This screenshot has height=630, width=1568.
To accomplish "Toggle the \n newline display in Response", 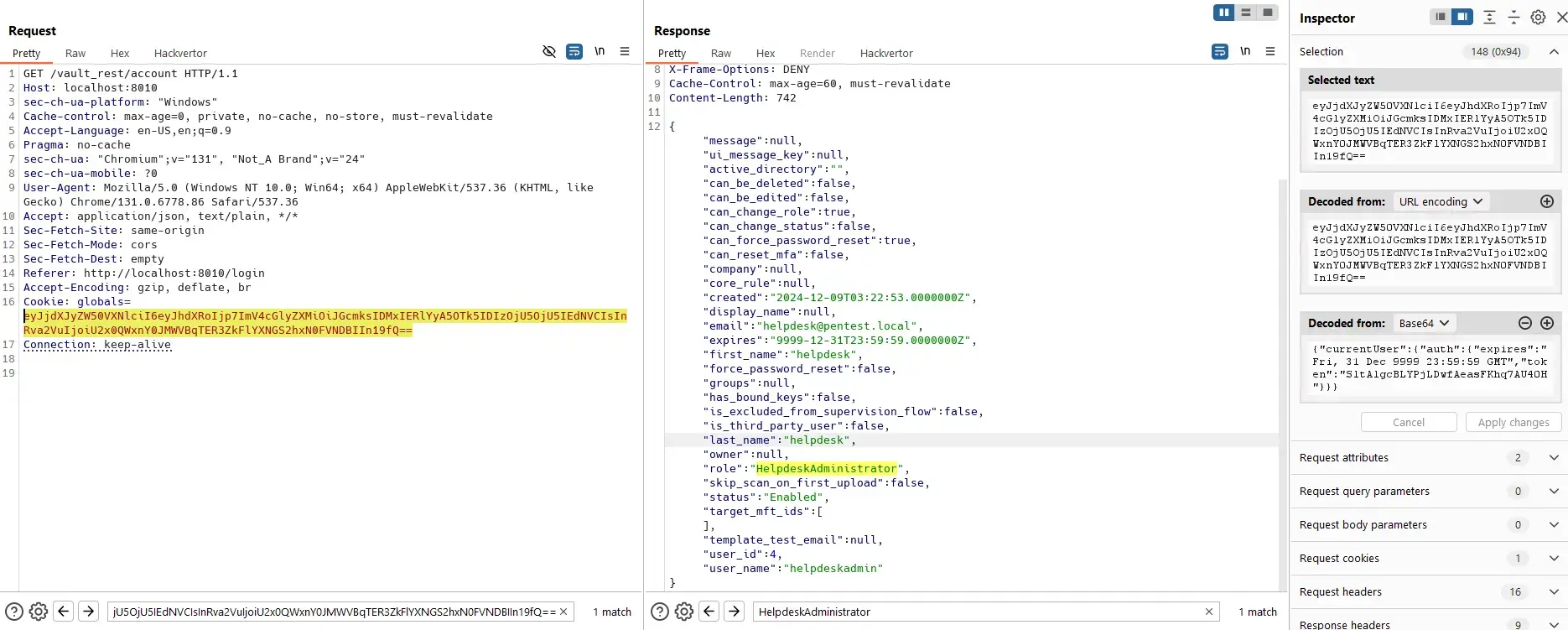I will click(x=1245, y=51).
